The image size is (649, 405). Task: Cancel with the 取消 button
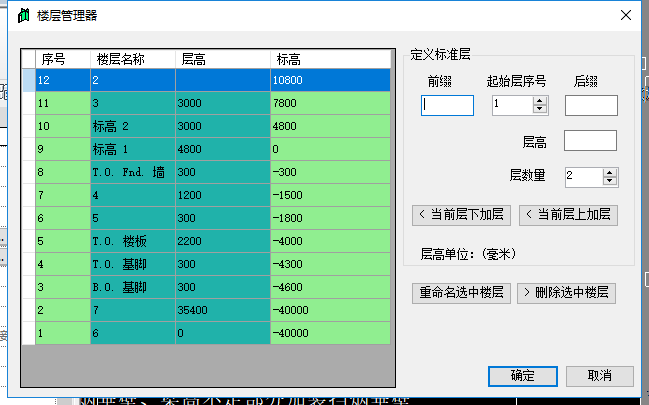[x=600, y=376]
